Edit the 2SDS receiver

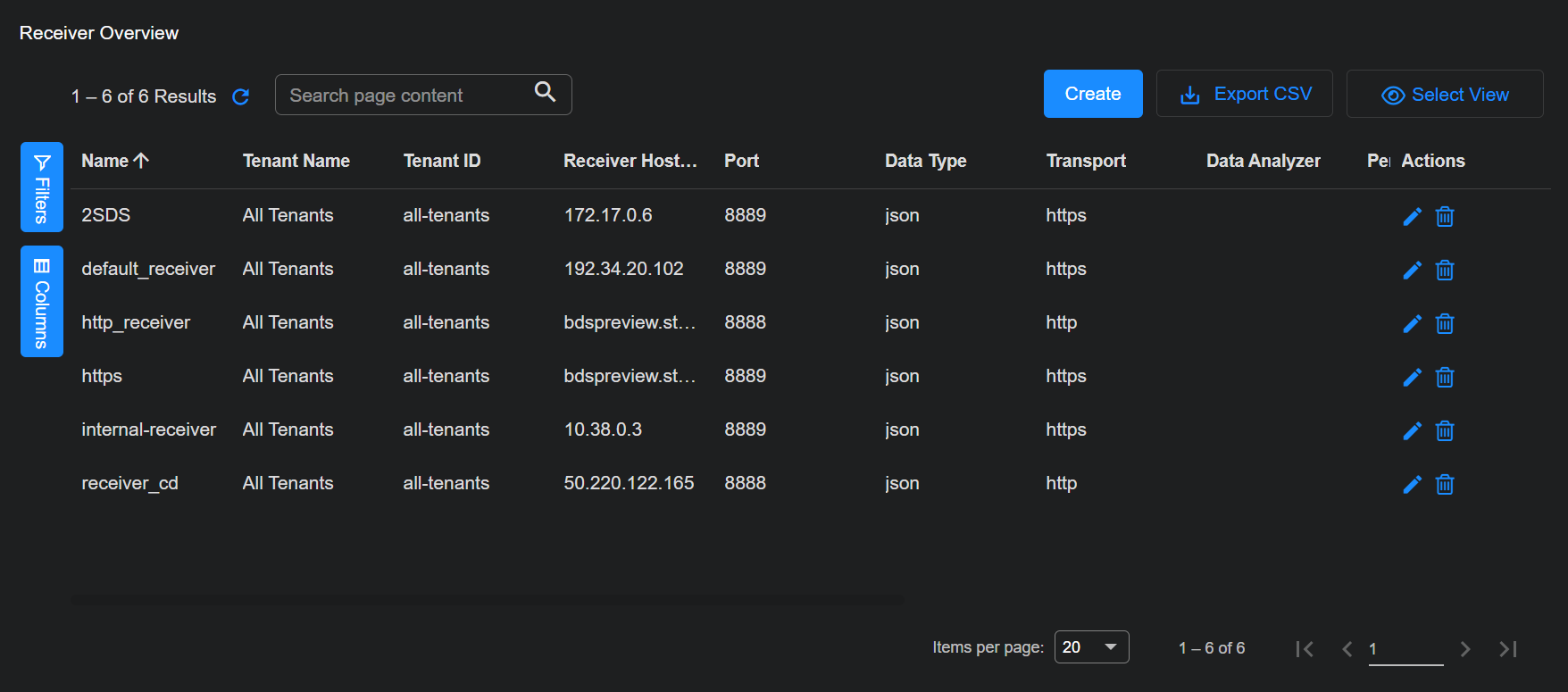coord(1412,217)
